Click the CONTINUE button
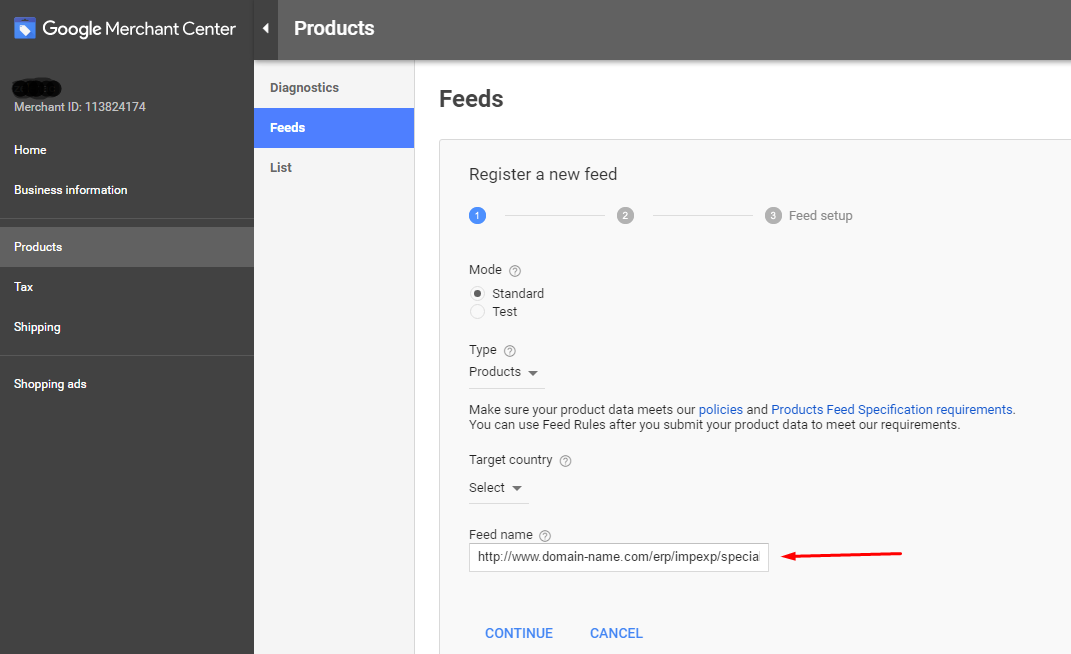Screen dimensions: 1071x654 click(519, 633)
